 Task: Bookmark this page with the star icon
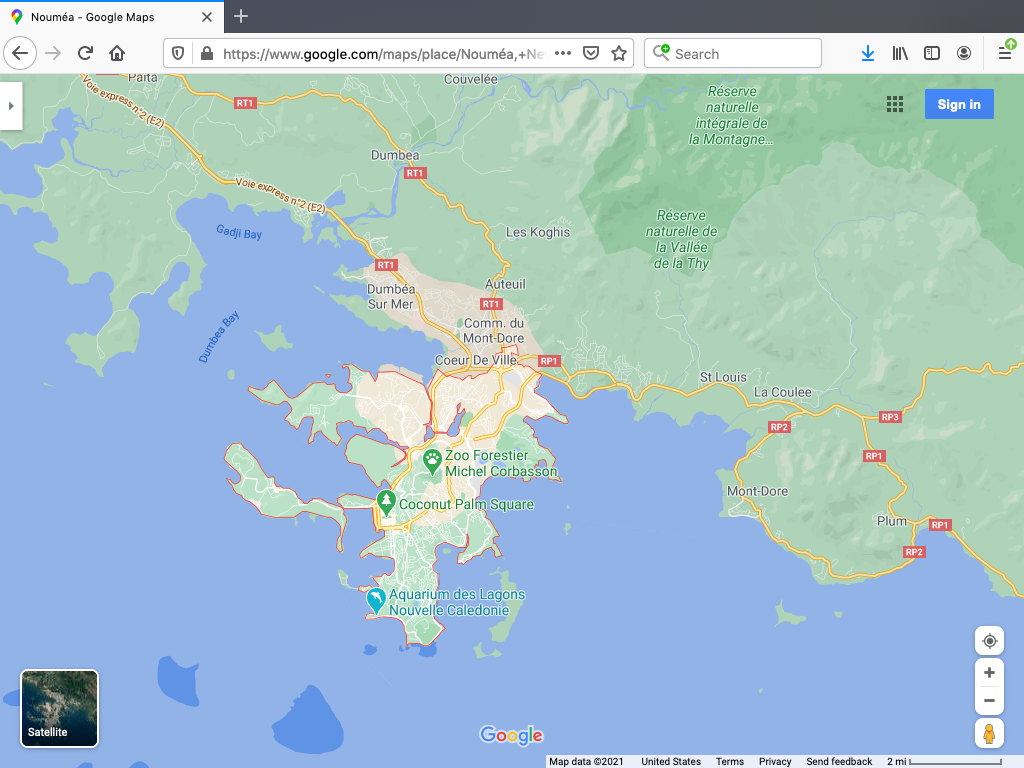(x=619, y=53)
